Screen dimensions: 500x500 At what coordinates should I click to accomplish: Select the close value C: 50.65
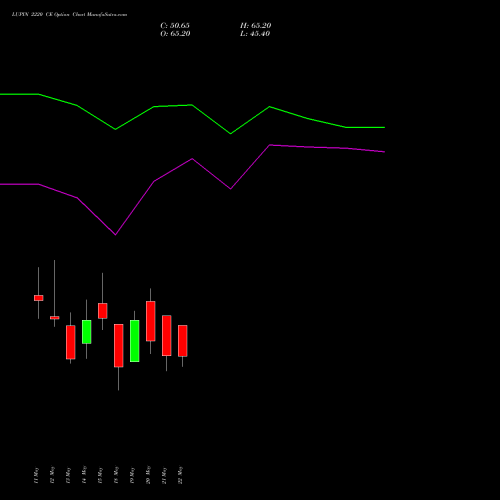[x=175, y=26]
